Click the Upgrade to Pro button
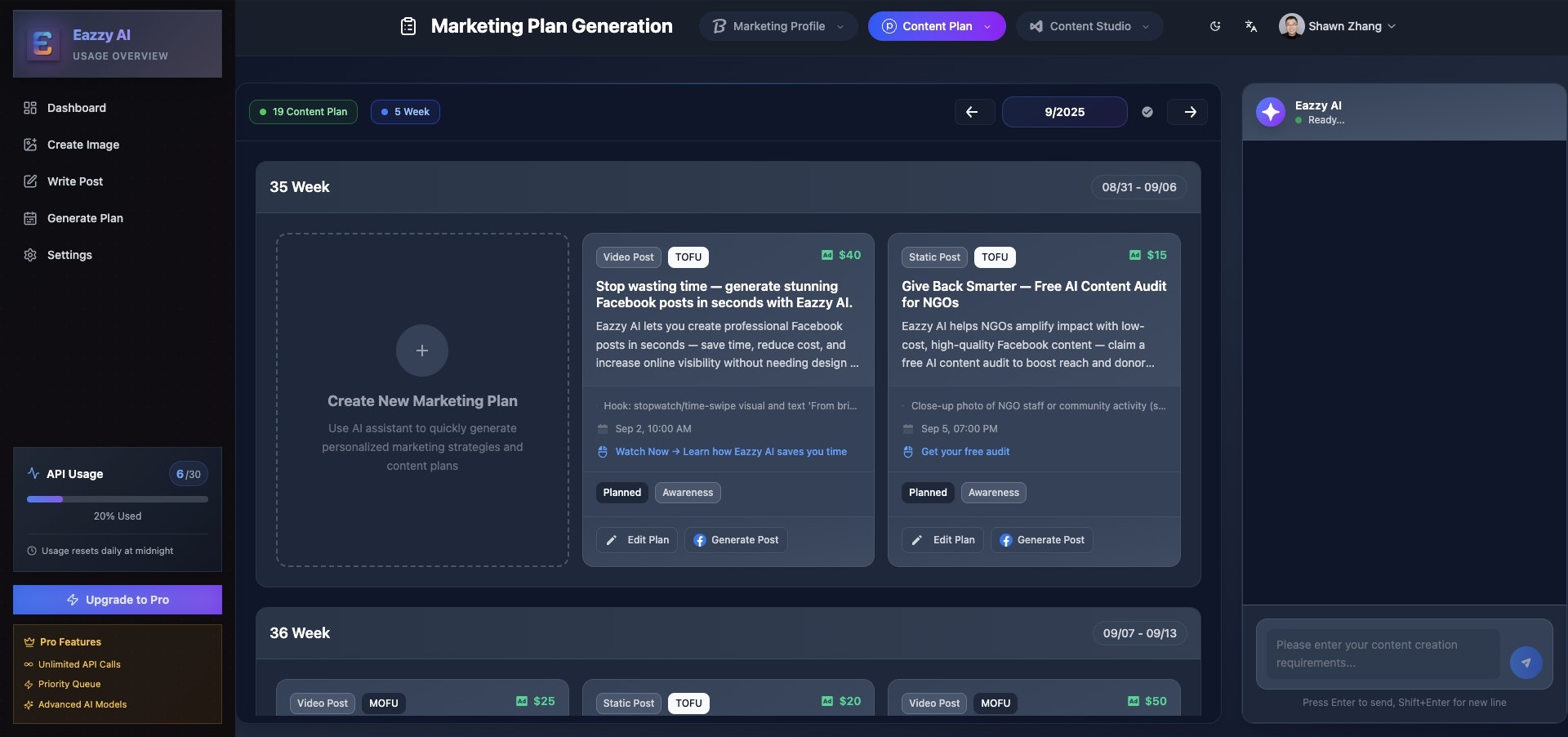The width and height of the screenshot is (1568, 737). coord(118,600)
